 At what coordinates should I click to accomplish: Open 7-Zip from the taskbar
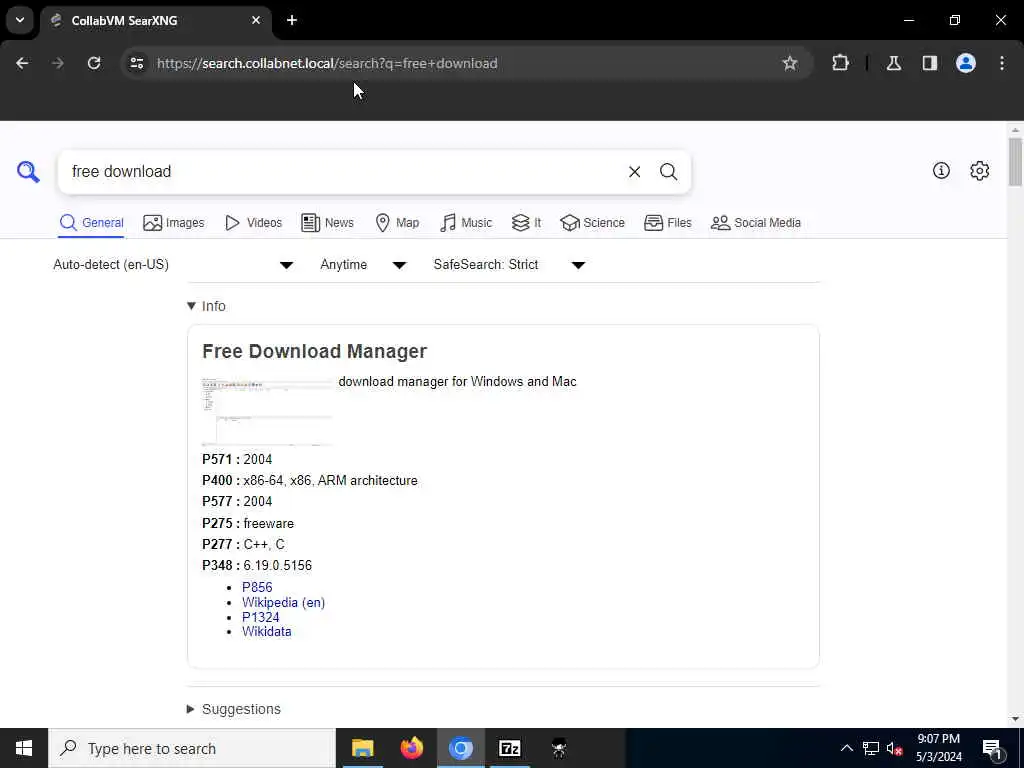click(x=509, y=748)
